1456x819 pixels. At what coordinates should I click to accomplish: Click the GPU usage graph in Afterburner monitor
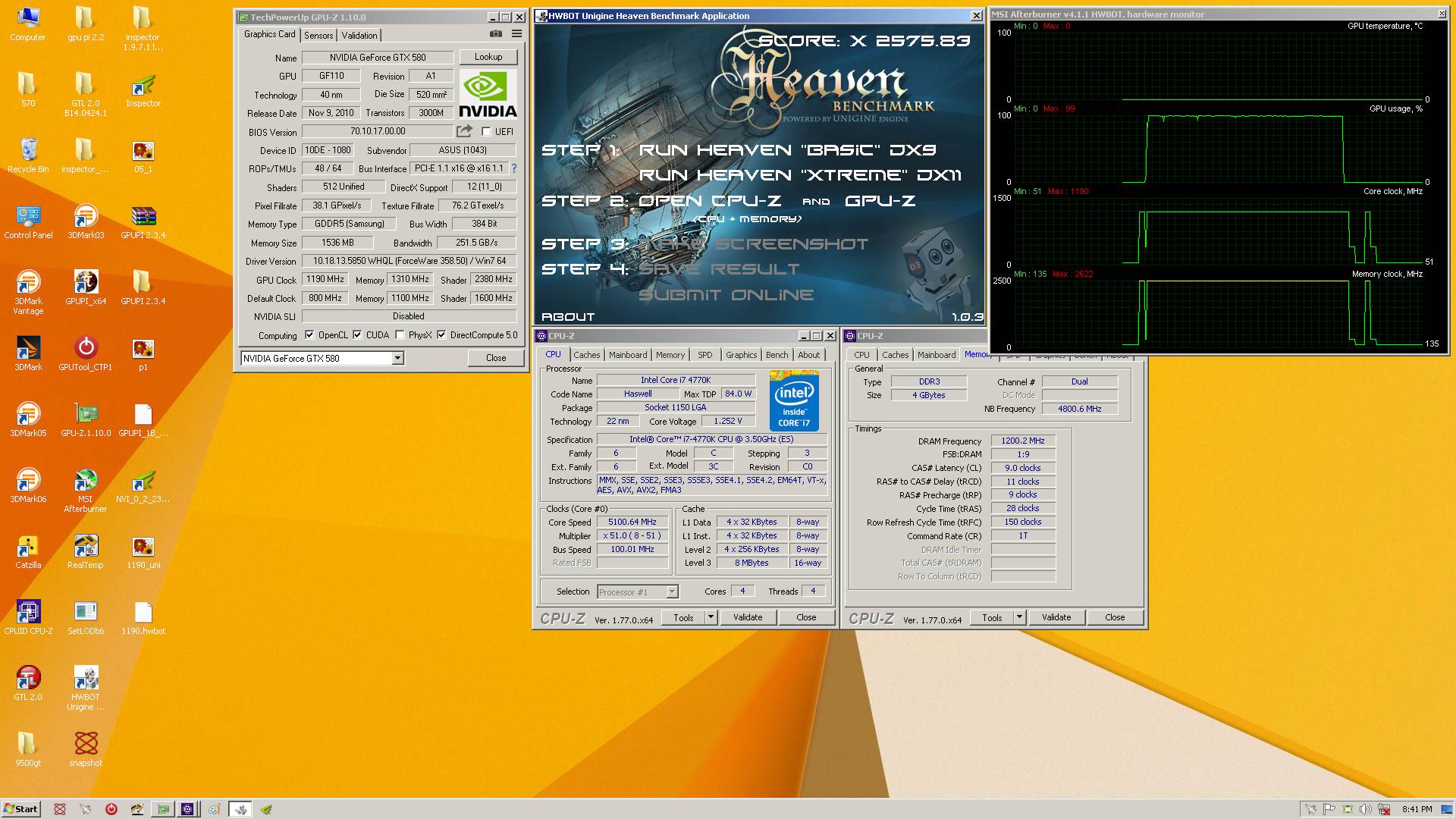[x=1219, y=148]
